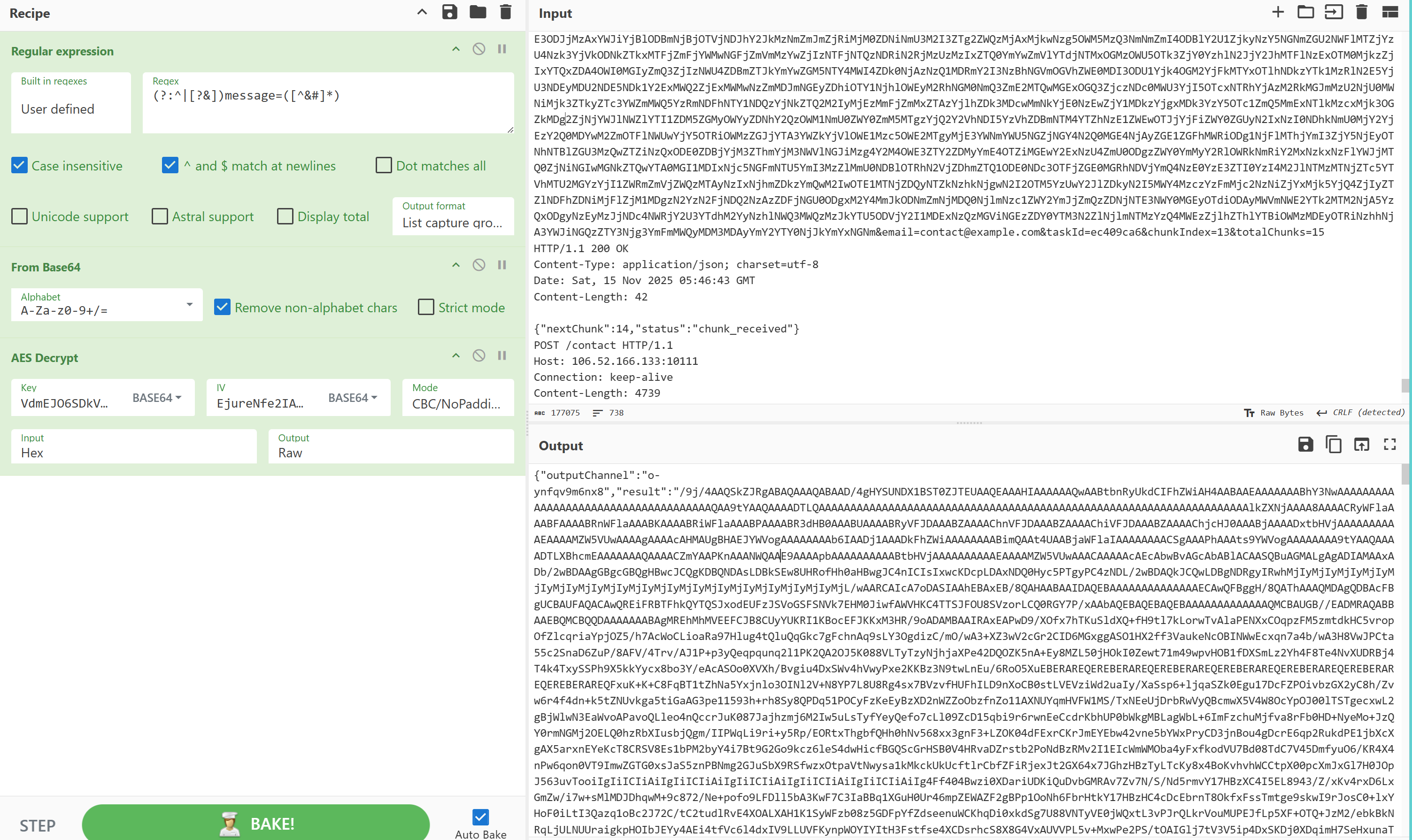Image resolution: width=1412 pixels, height=840 pixels.
Task: Replace input with output icon
Action: pyautogui.click(x=1361, y=444)
